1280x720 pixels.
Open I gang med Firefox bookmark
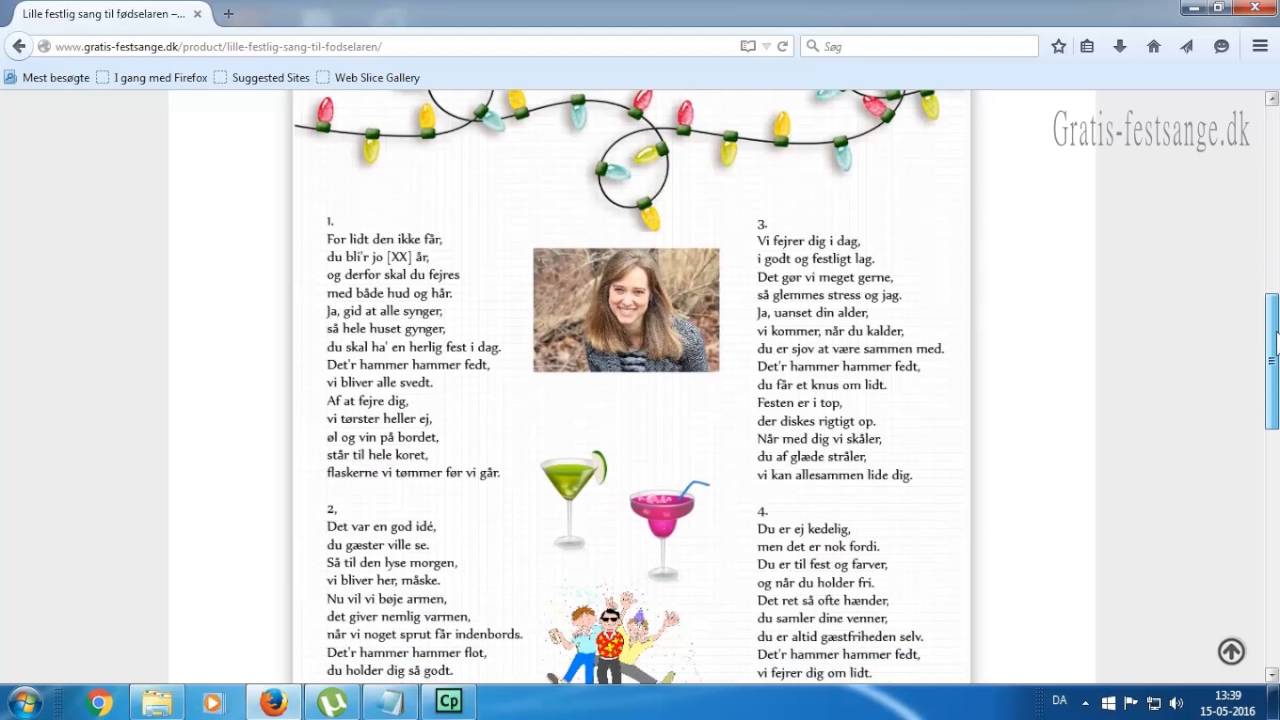152,77
